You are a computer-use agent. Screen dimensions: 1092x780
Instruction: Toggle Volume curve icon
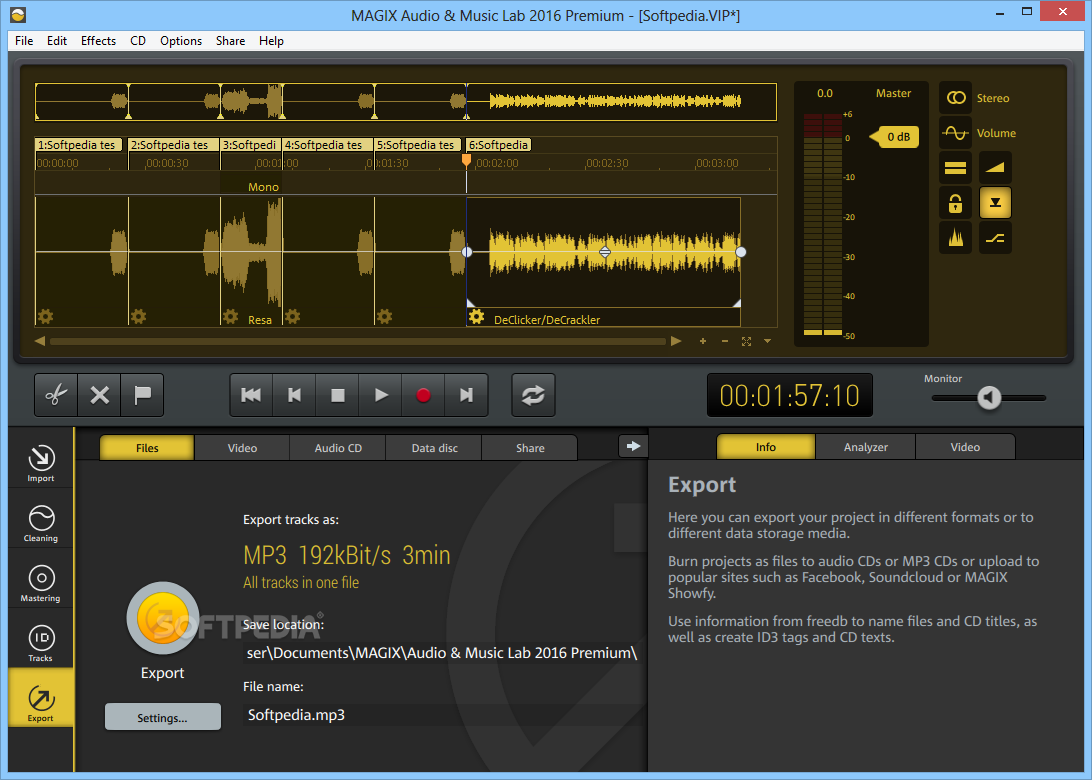(x=956, y=133)
